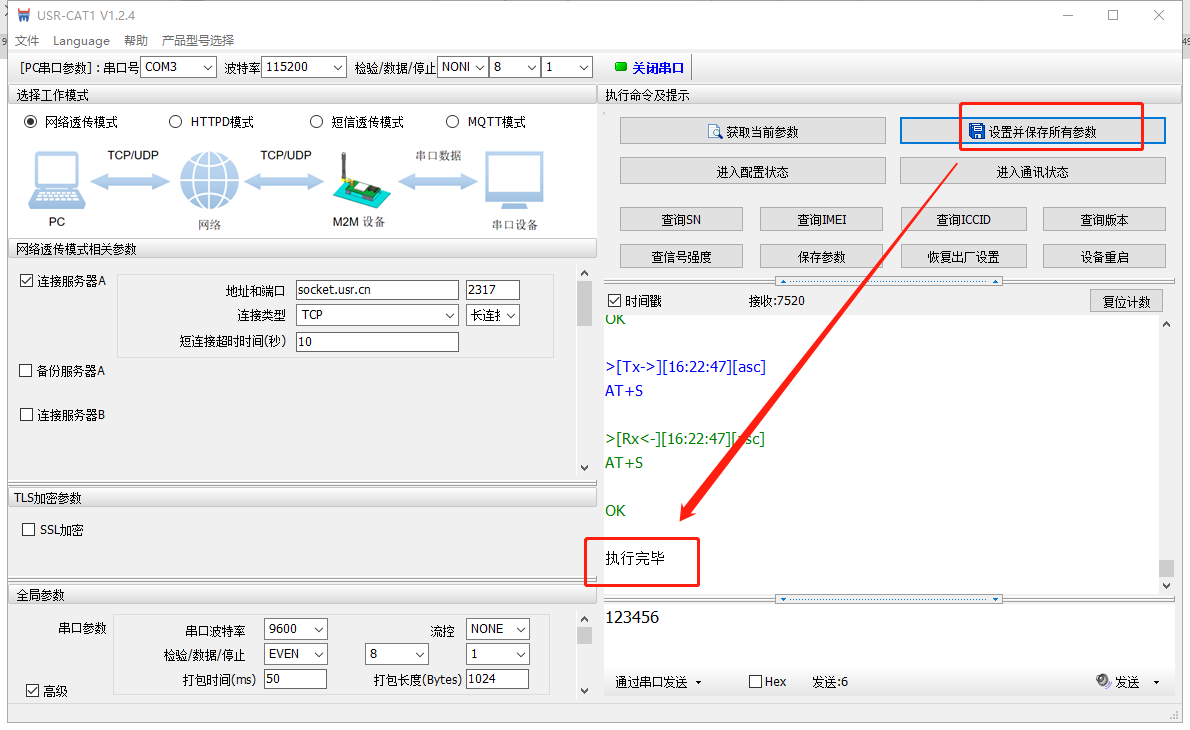
Task: Click the 发送 send icon
Action: pos(1103,681)
